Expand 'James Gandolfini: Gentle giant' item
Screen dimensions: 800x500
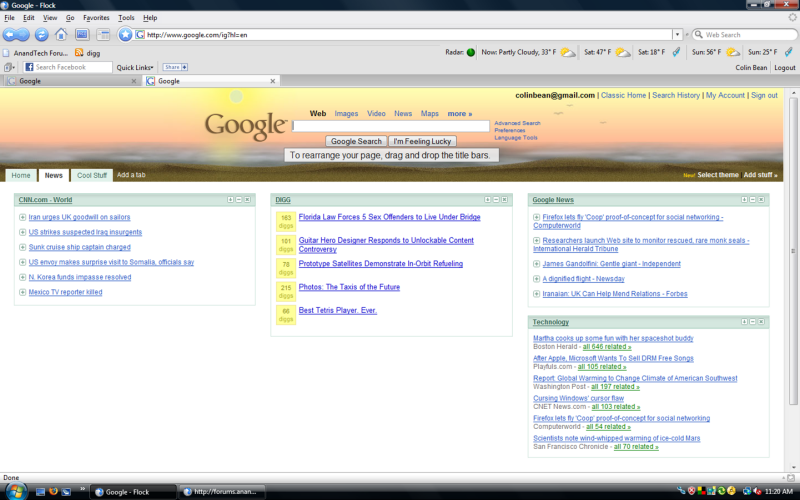tap(536, 264)
